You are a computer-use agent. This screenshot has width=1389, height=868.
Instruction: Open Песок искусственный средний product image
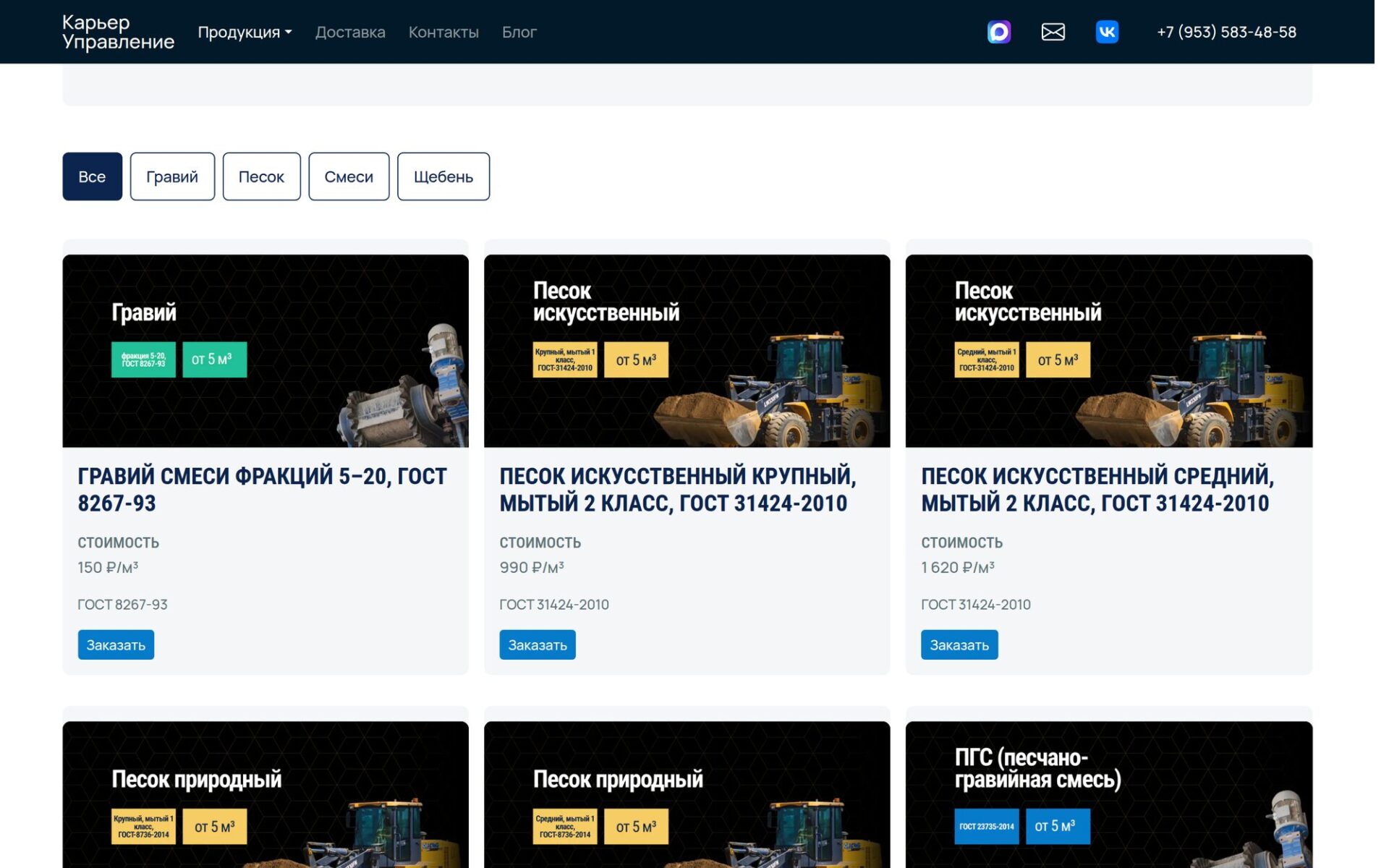coord(1109,351)
